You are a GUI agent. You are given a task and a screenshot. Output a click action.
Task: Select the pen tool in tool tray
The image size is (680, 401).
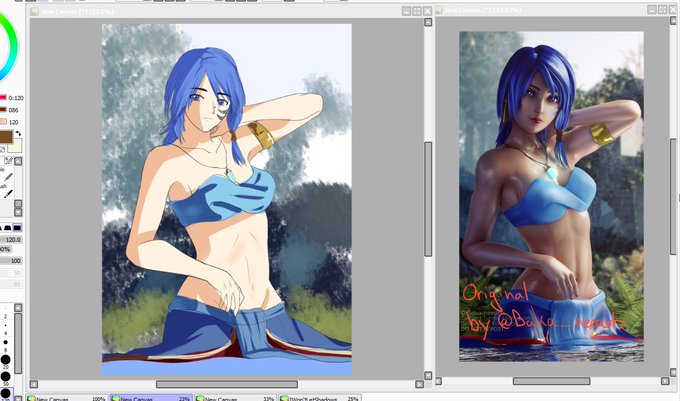(x=9, y=177)
